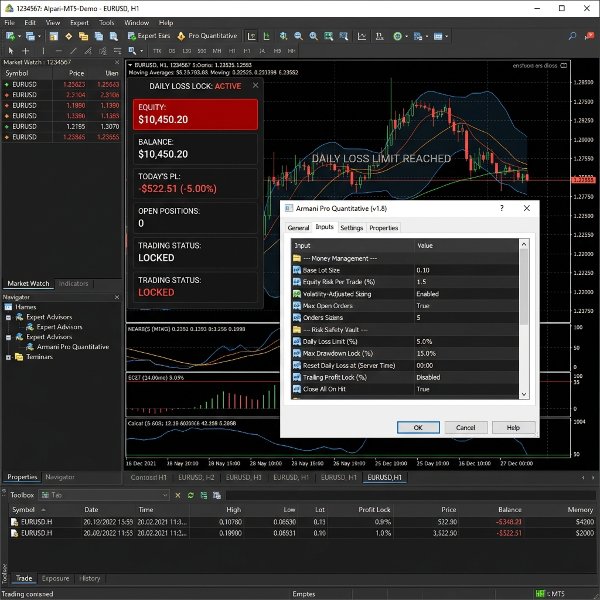The image size is (600, 600).
Task: Open the green circle icon's dropdown arrow
Action: (x=406, y=37)
